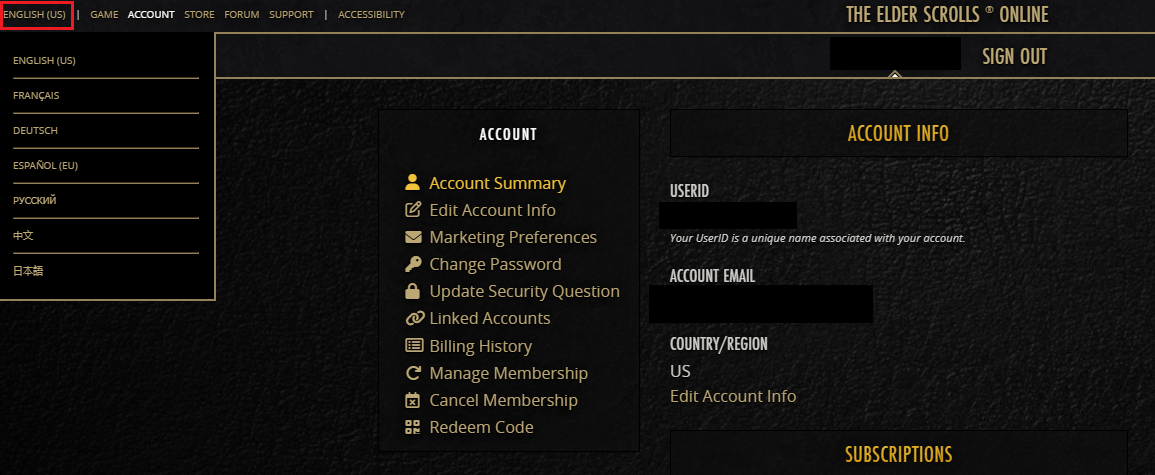
Task: Open the Accessibility navigation item
Action: pos(371,15)
